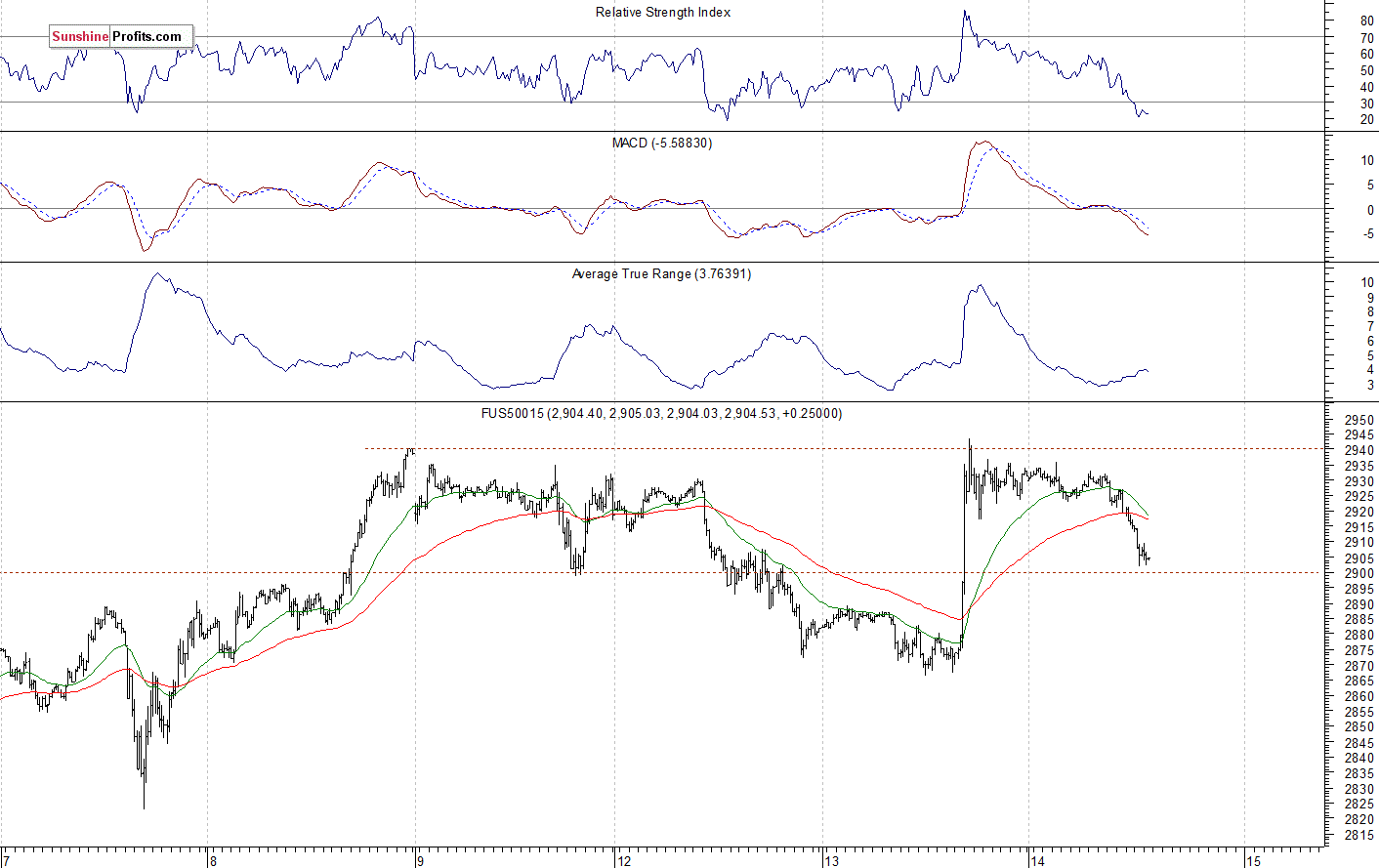Click date label 9 on time axis

pos(420,860)
